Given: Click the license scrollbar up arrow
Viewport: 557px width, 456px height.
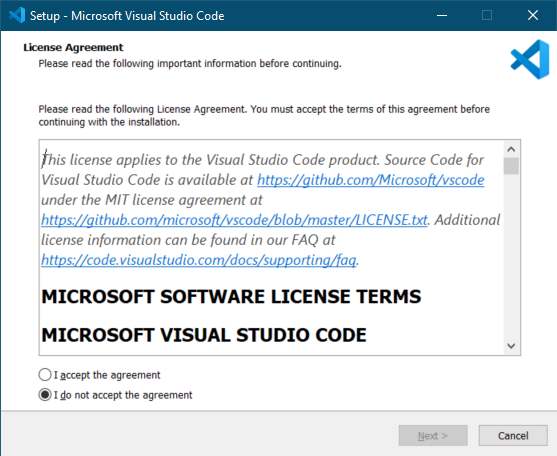Looking at the screenshot, I should coord(511,149).
